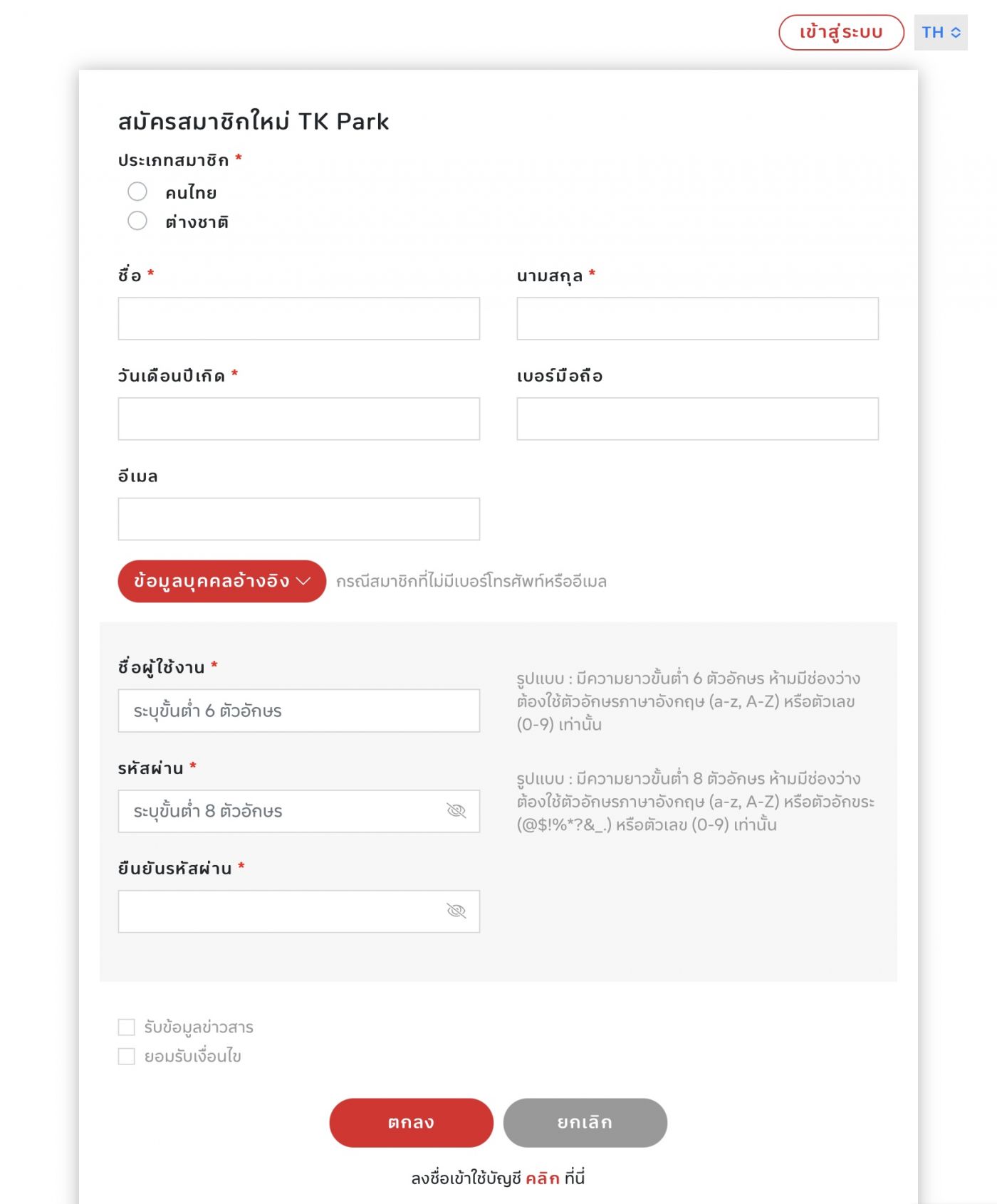Focus the อีเมล email input field
Image resolution: width=997 pixels, height=1204 pixels.
click(x=298, y=519)
